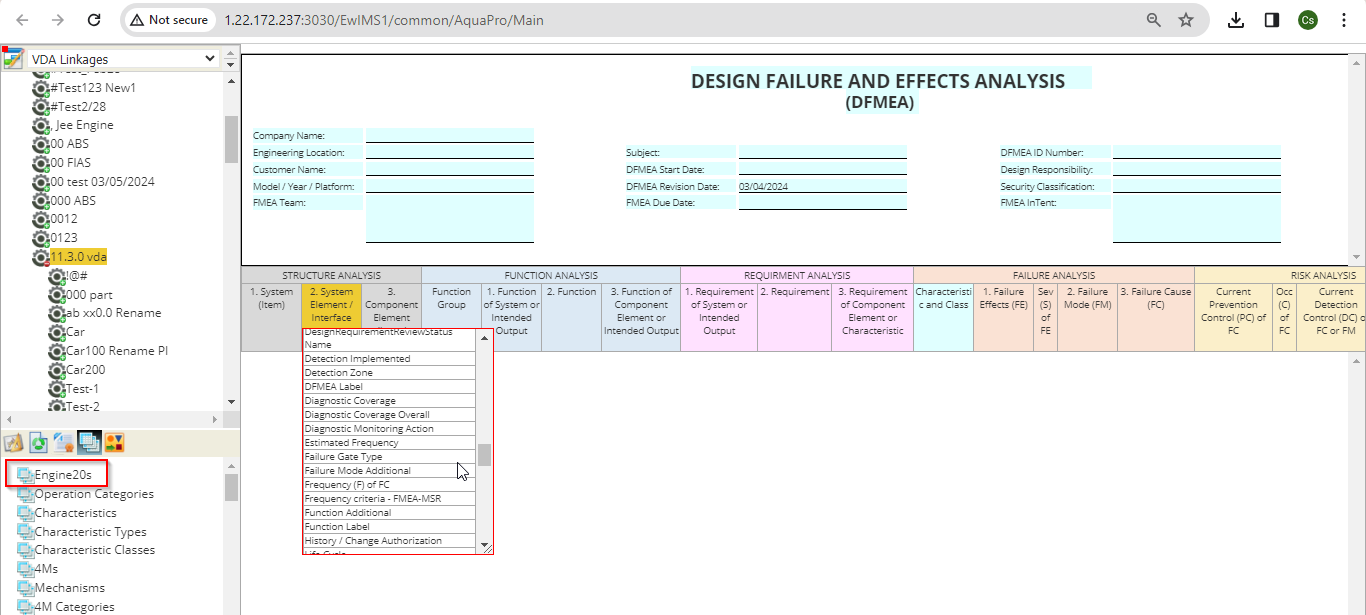Click the ruler and triangle toolbar icon
The image size is (1366, 615).
click(13, 442)
